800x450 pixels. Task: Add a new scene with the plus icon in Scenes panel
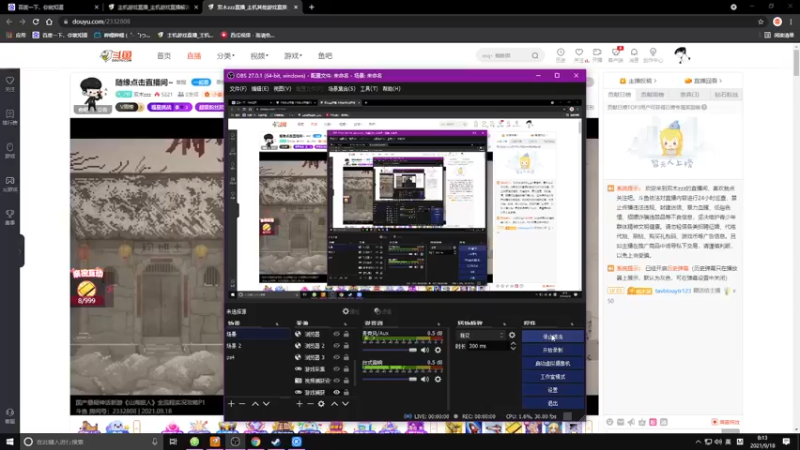click(x=231, y=404)
